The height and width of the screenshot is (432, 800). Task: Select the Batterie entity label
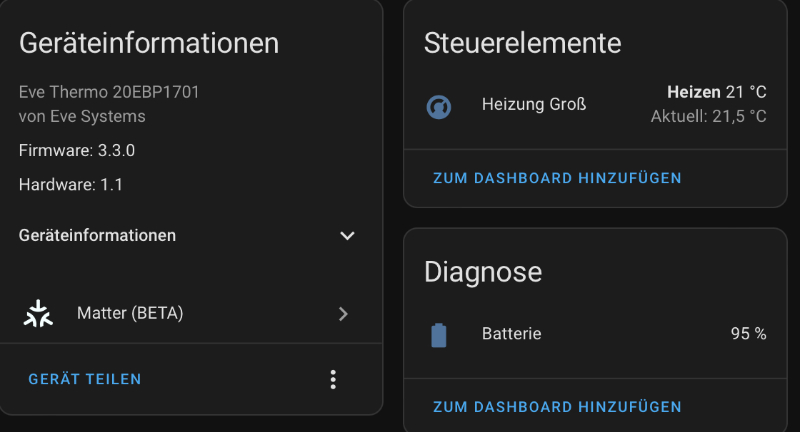click(x=511, y=334)
